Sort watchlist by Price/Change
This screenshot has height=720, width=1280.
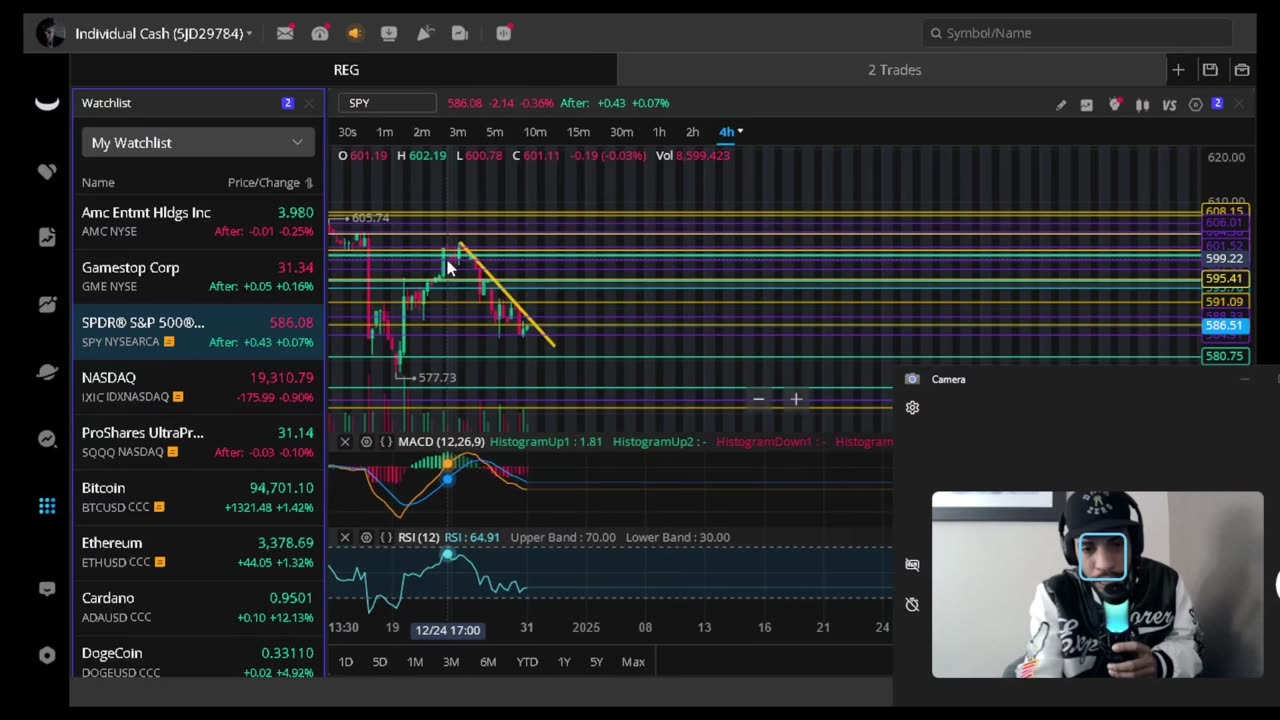(x=270, y=182)
